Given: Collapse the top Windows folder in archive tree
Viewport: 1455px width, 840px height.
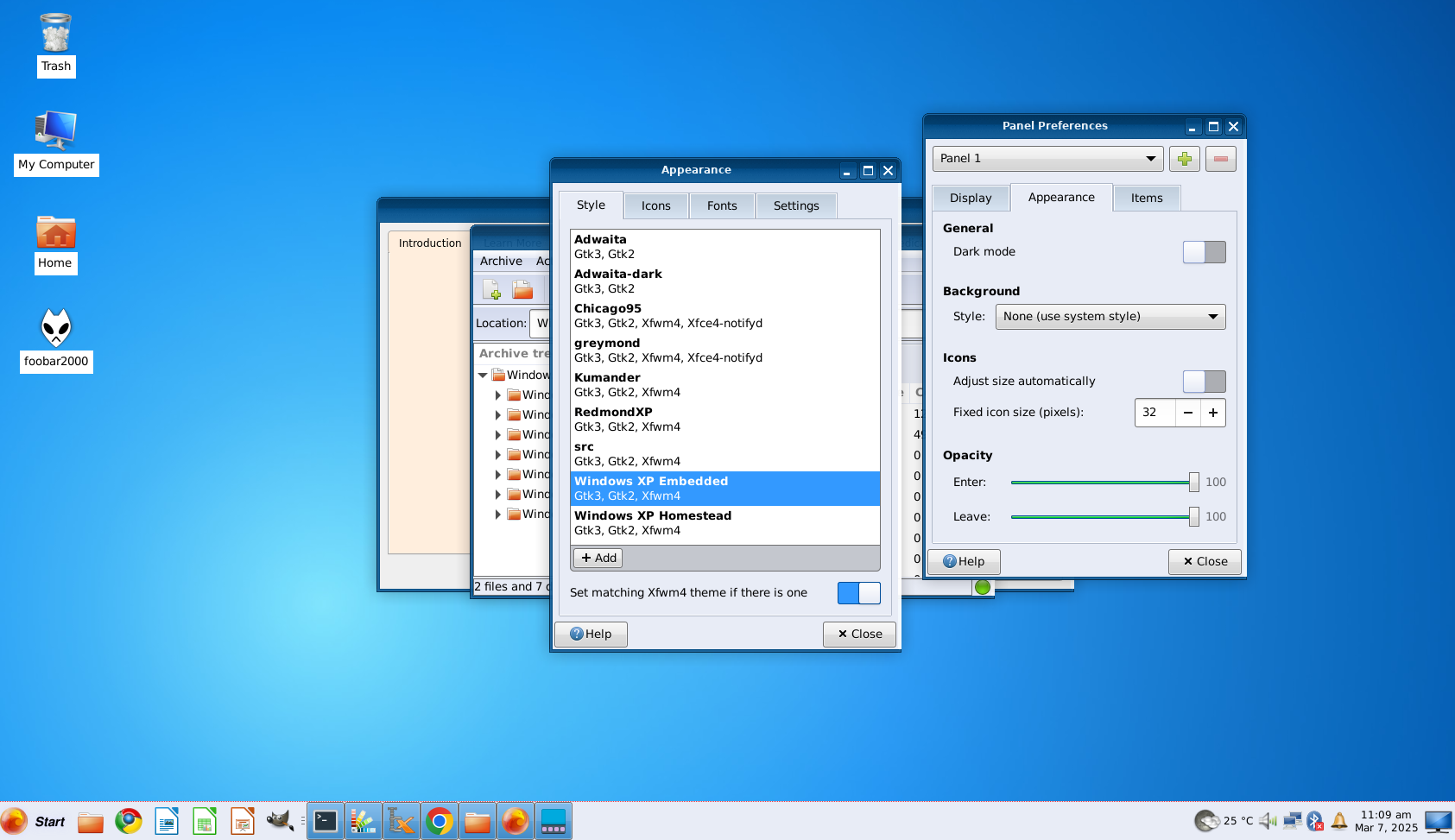Looking at the screenshot, I should coord(483,376).
